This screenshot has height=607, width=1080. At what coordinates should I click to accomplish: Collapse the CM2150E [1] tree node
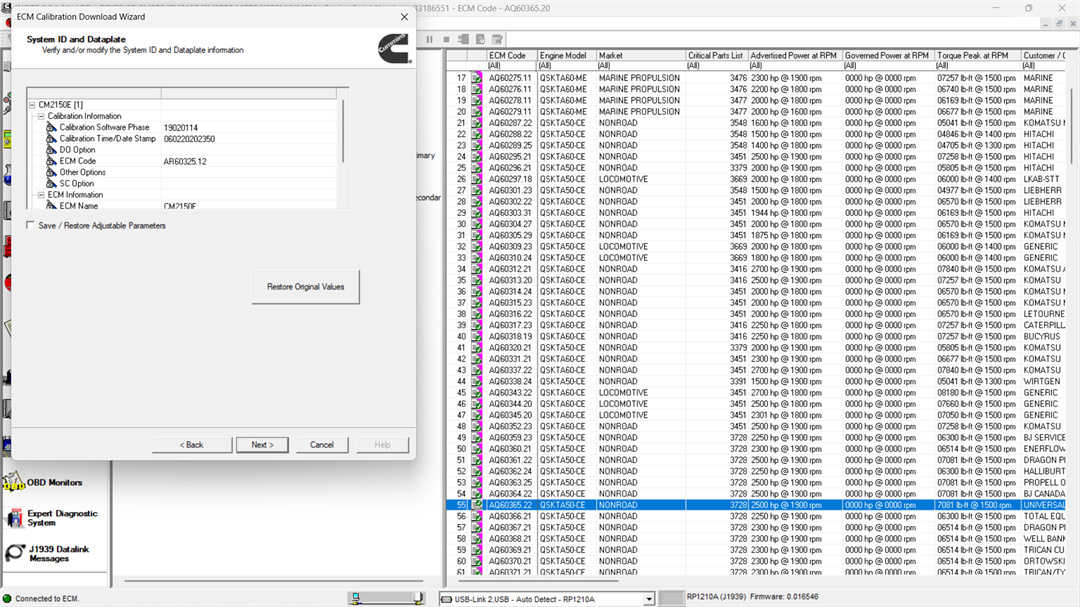[32, 105]
